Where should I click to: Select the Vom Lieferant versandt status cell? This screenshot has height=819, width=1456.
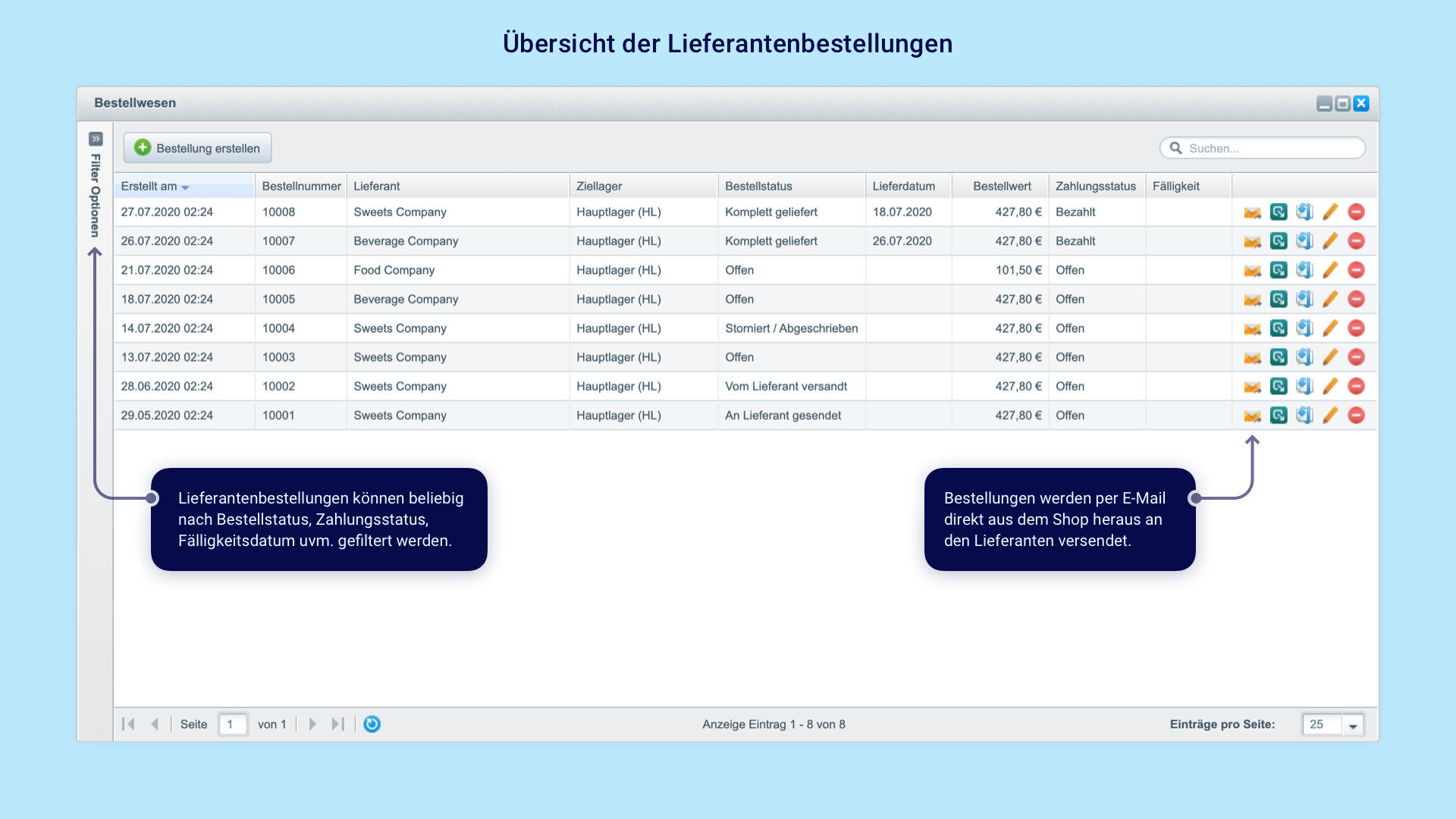pyautogui.click(x=792, y=386)
